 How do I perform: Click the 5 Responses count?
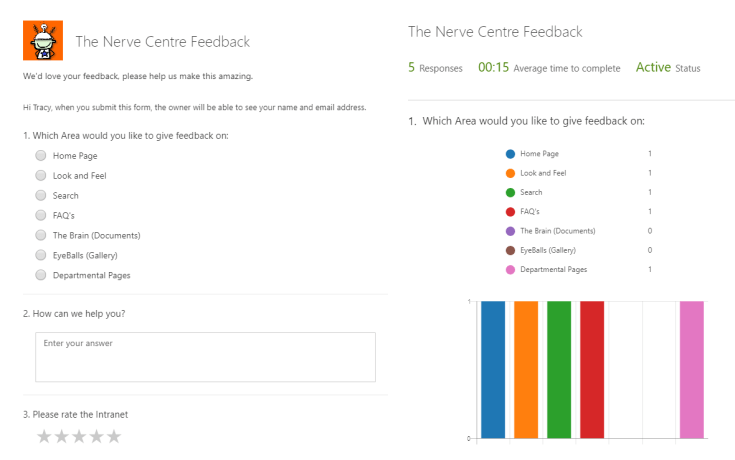pyautogui.click(x=435, y=68)
